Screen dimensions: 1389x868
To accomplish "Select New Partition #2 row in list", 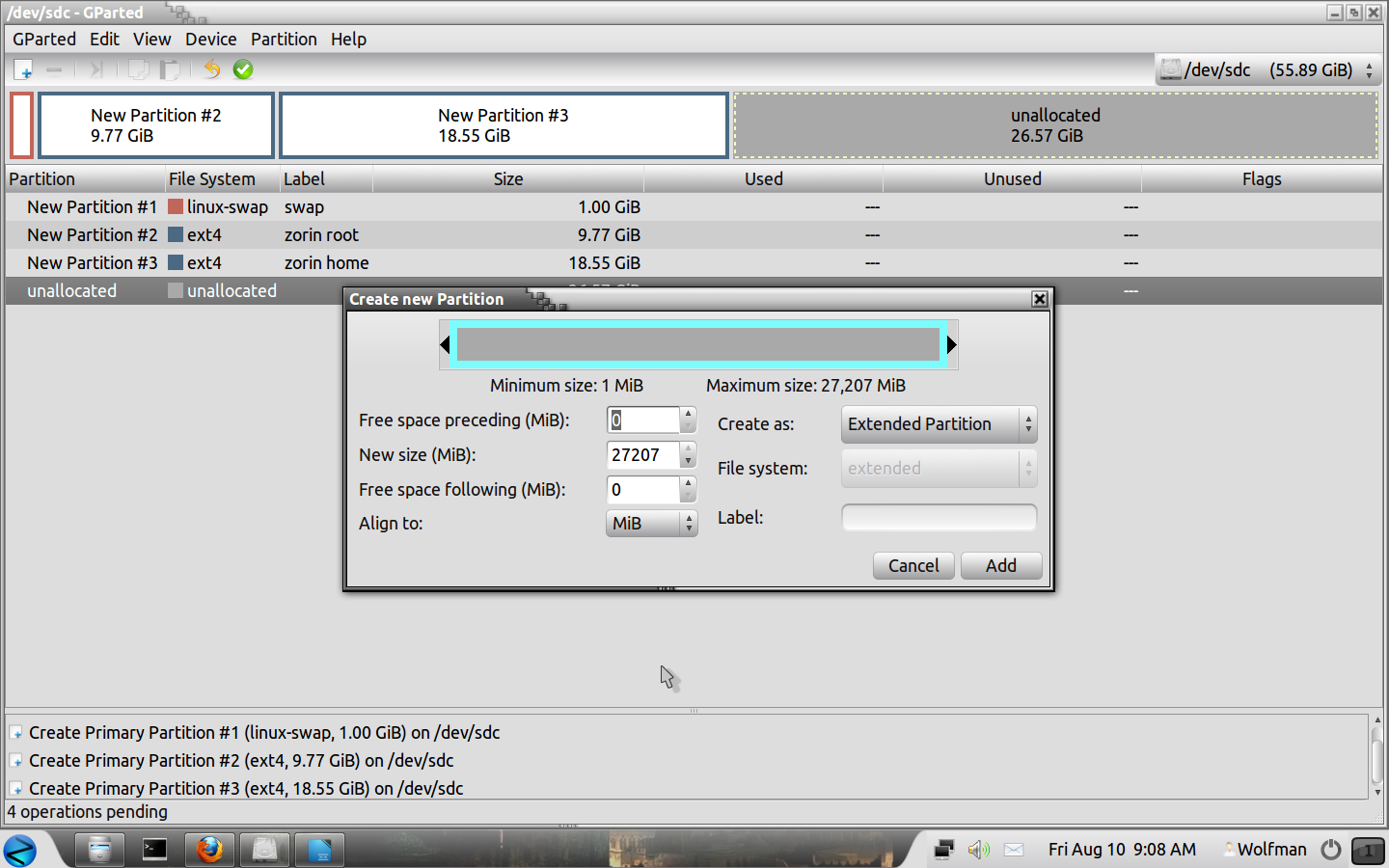I will pos(92,235).
